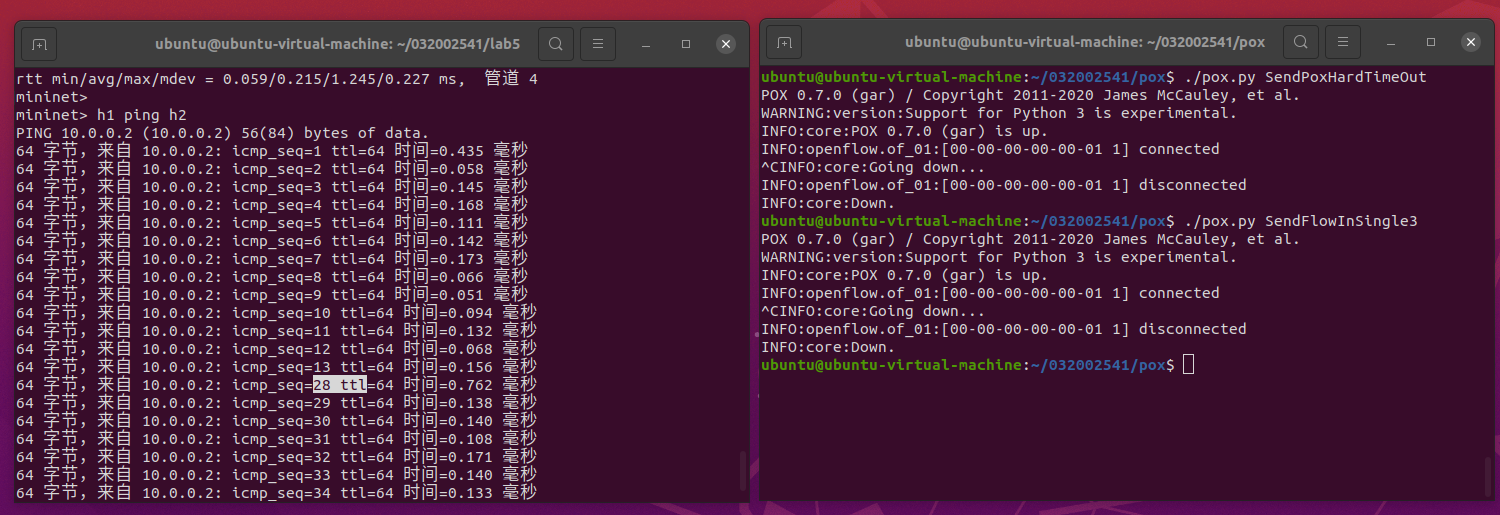Viewport: 1500px width, 515px height.
Task: Close the lab5 terminal window
Action: (726, 44)
